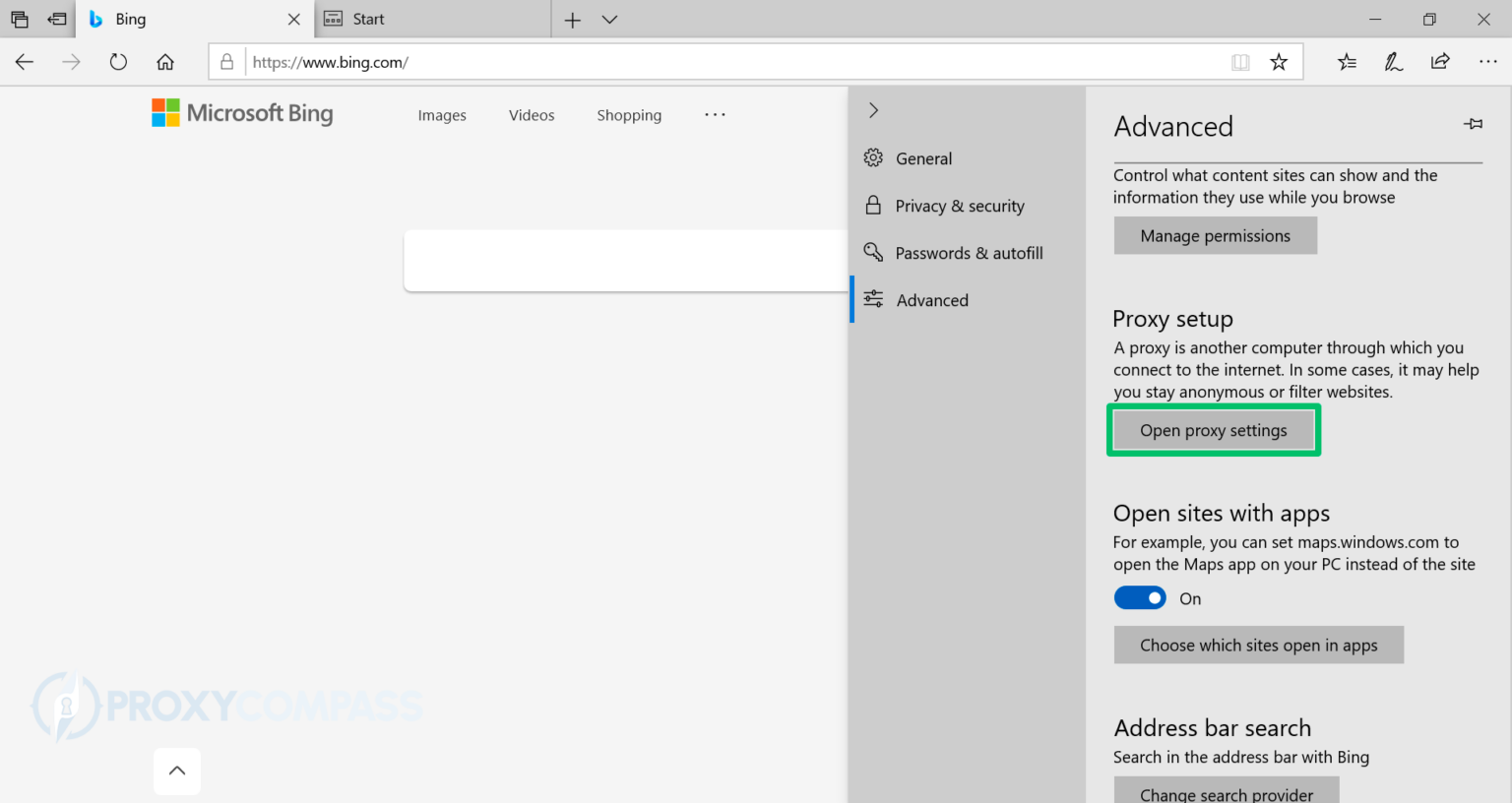Screen dimensions: 1512x803
Task: Refresh the Bing page
Action: point(118,61)
